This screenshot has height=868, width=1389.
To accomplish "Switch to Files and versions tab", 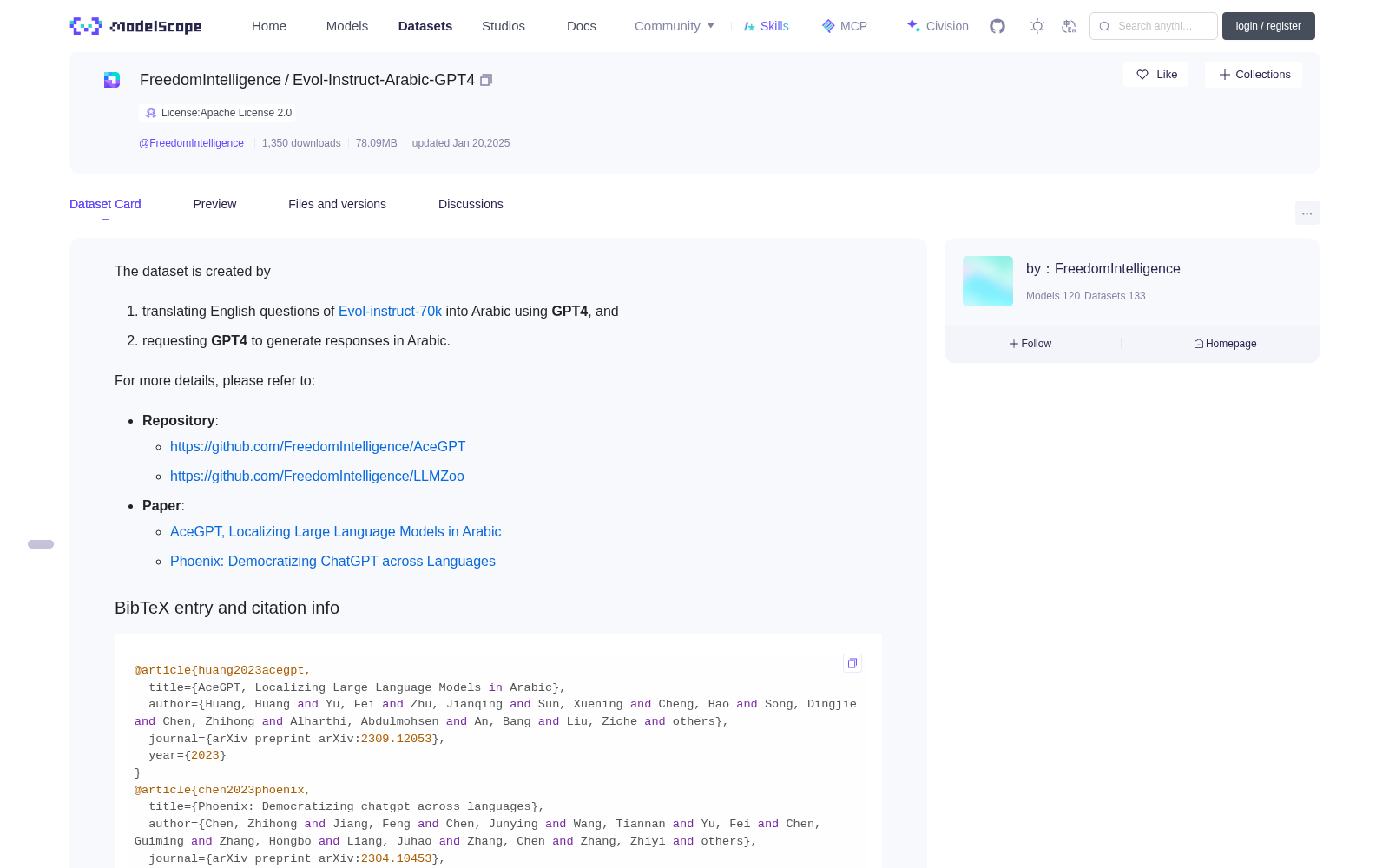I will tap(337, 204).
